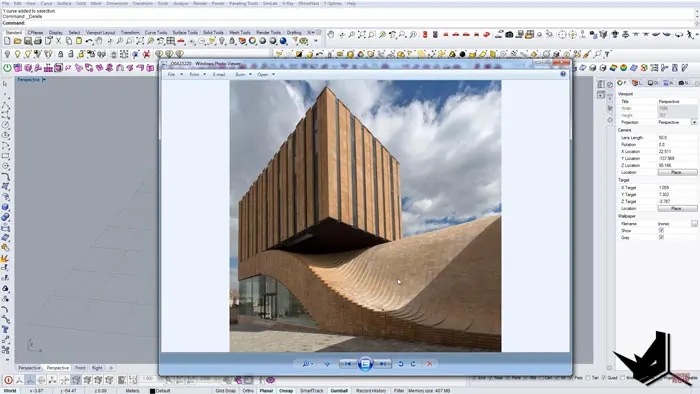Save the model with the floppy disk icon

point(28,41)
